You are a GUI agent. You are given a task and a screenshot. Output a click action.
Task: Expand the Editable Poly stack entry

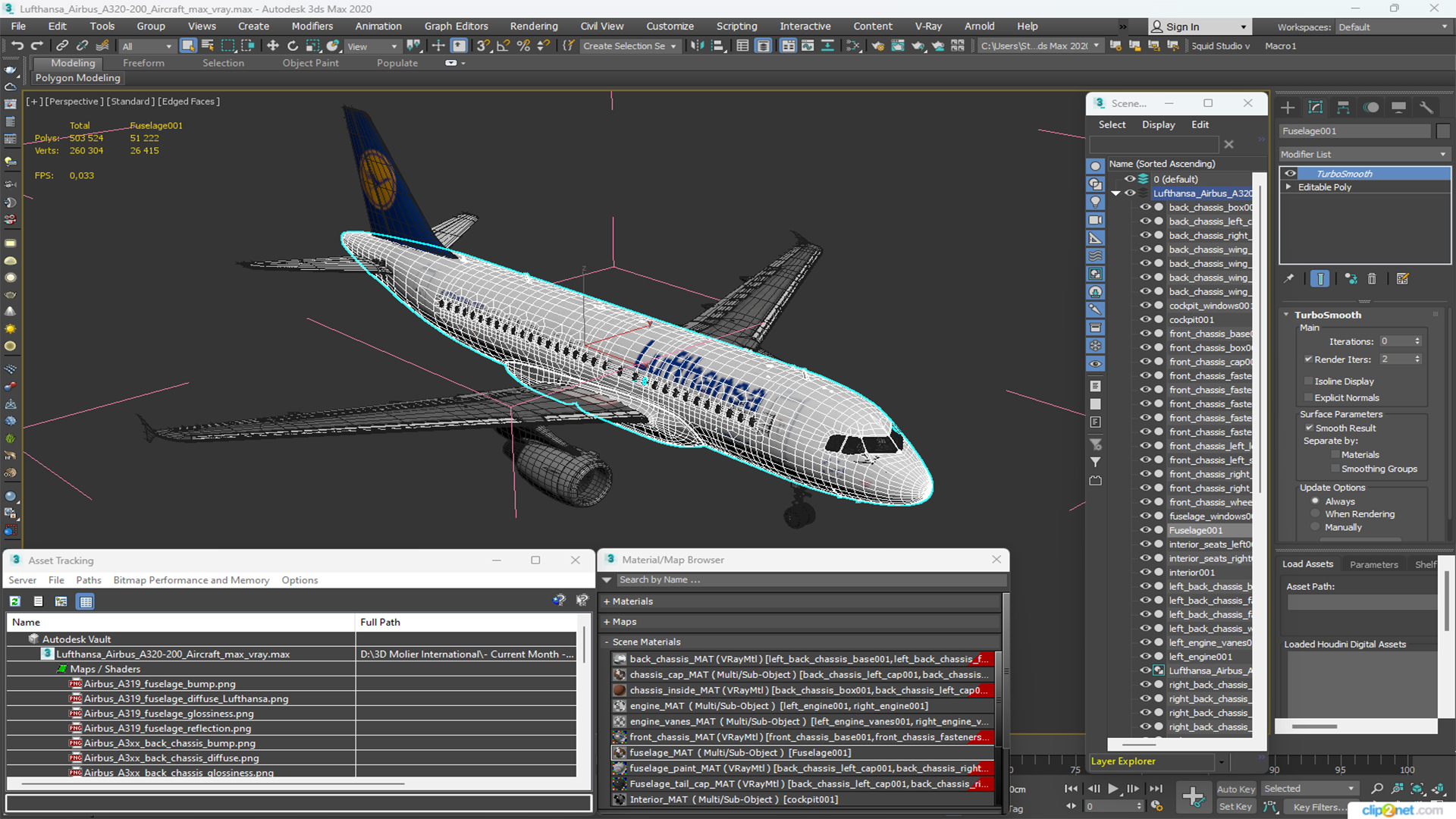pos(1288,187)
